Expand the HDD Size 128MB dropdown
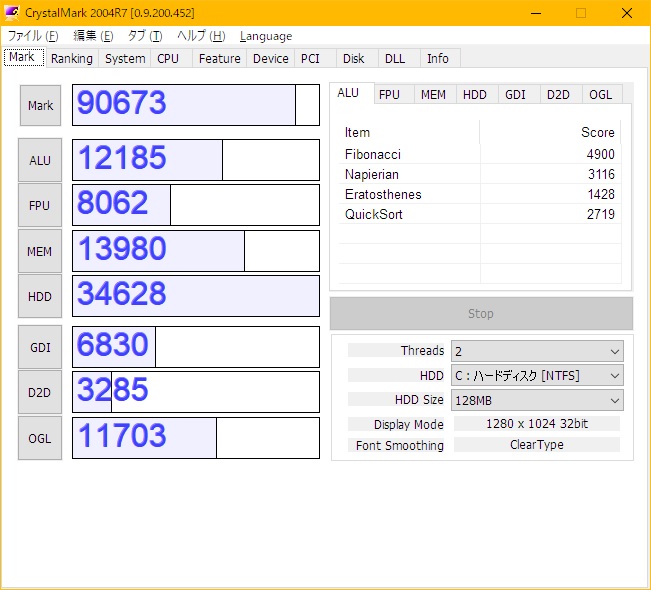Screen dimensions: 651x590 click(x=537, y=400)
